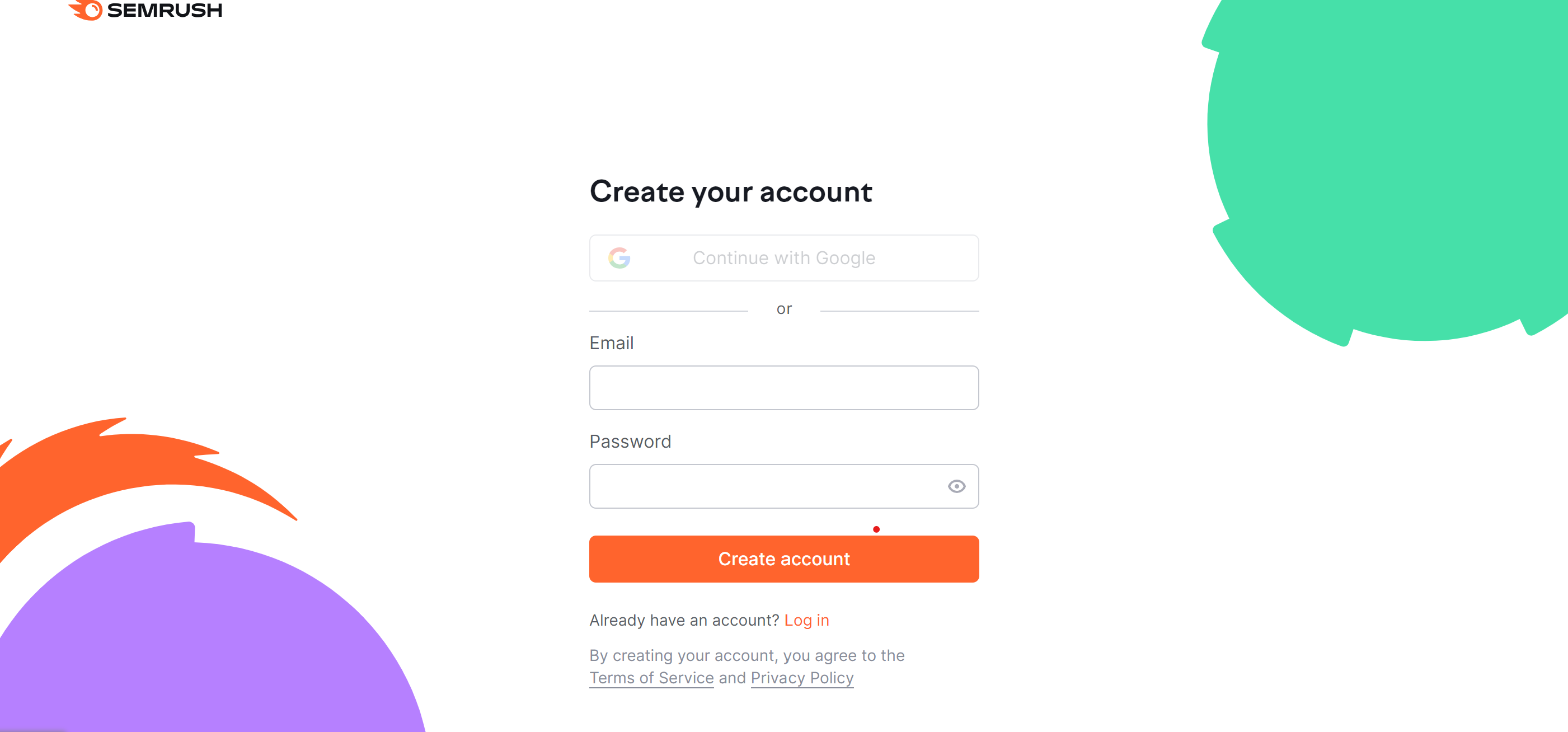
Task: Open the Privacy Policy link
Action: pyautogui.click(x=802, y=678)
